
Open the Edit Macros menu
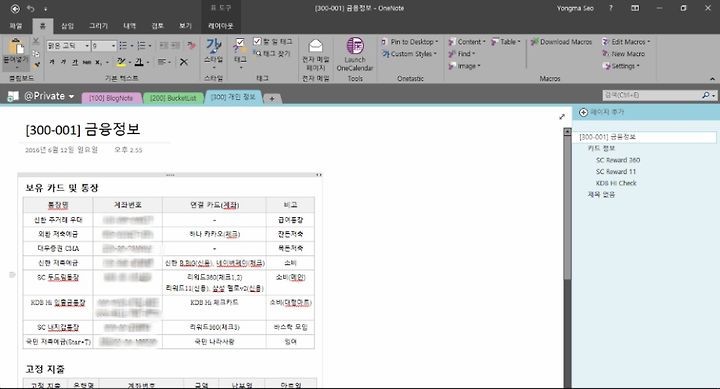click(626, 42)
